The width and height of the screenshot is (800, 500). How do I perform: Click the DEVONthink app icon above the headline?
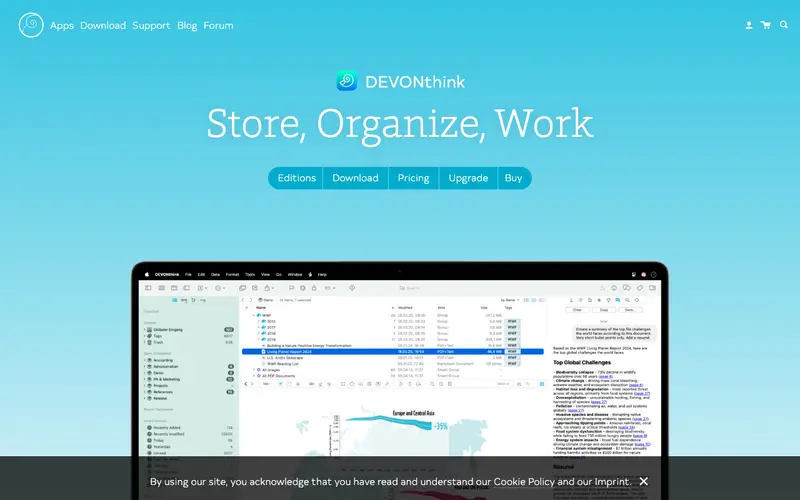click(x=347, y=81)
